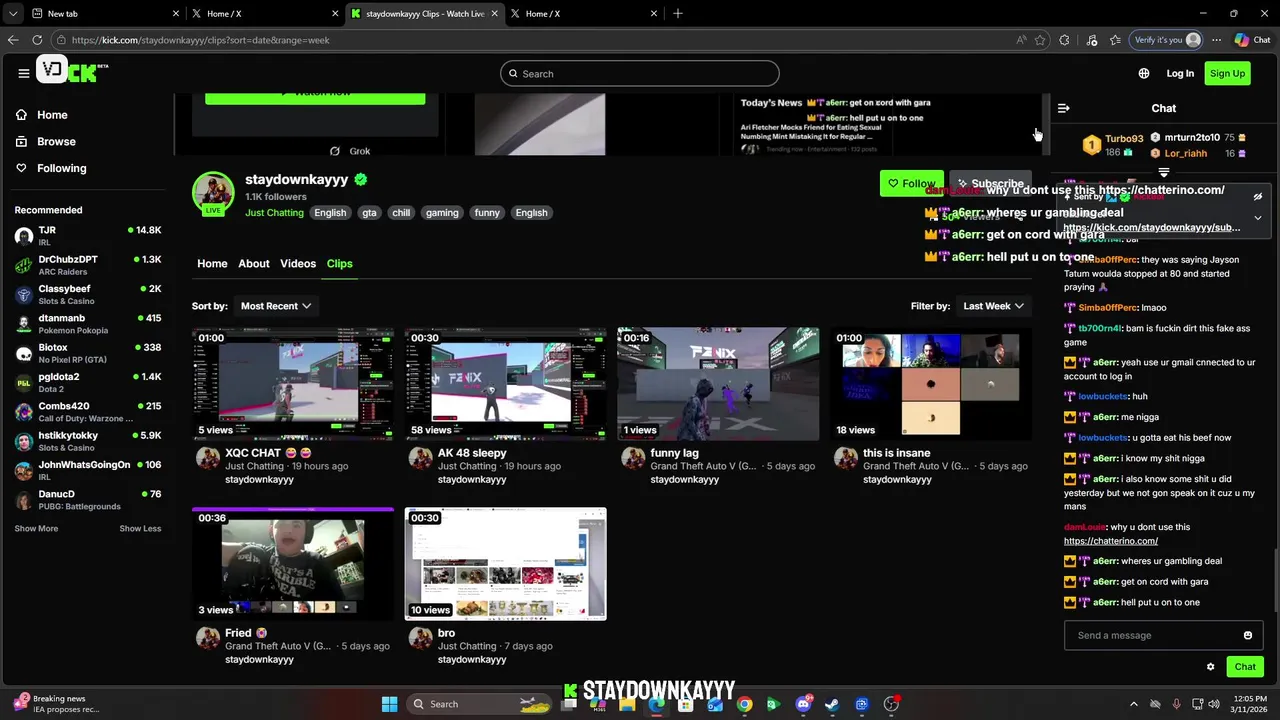Click Show More under Recommended
Viewport: 1280px width, 720px height.
pyautogui.click(x=36, y=528)
